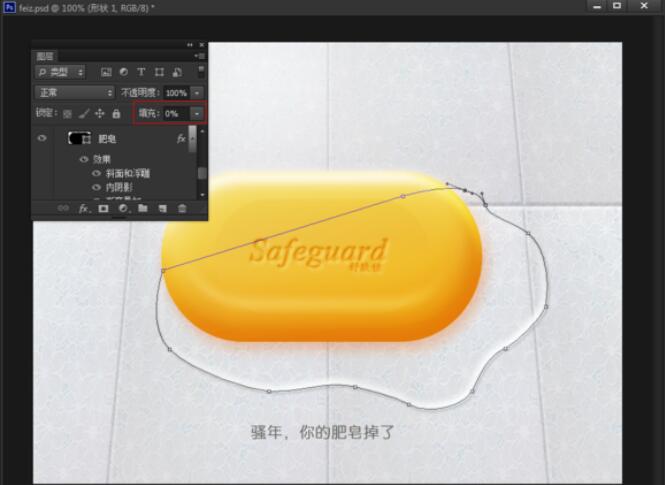This screenshot has height=485, width=665.
Task: Create a new layer group folder
Action: point(142,208)
